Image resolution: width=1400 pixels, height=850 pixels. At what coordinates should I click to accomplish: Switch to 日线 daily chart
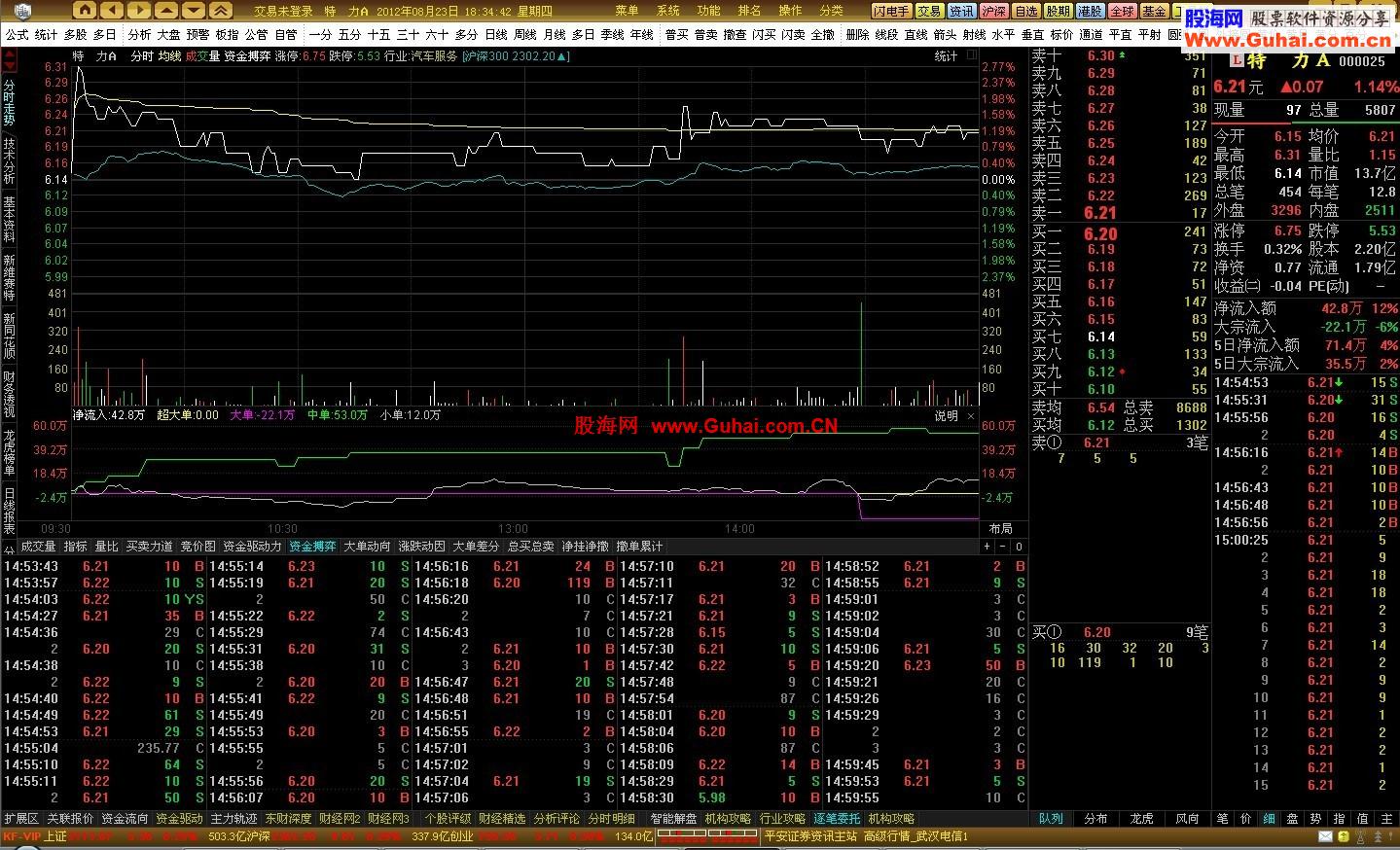(496, 34)
